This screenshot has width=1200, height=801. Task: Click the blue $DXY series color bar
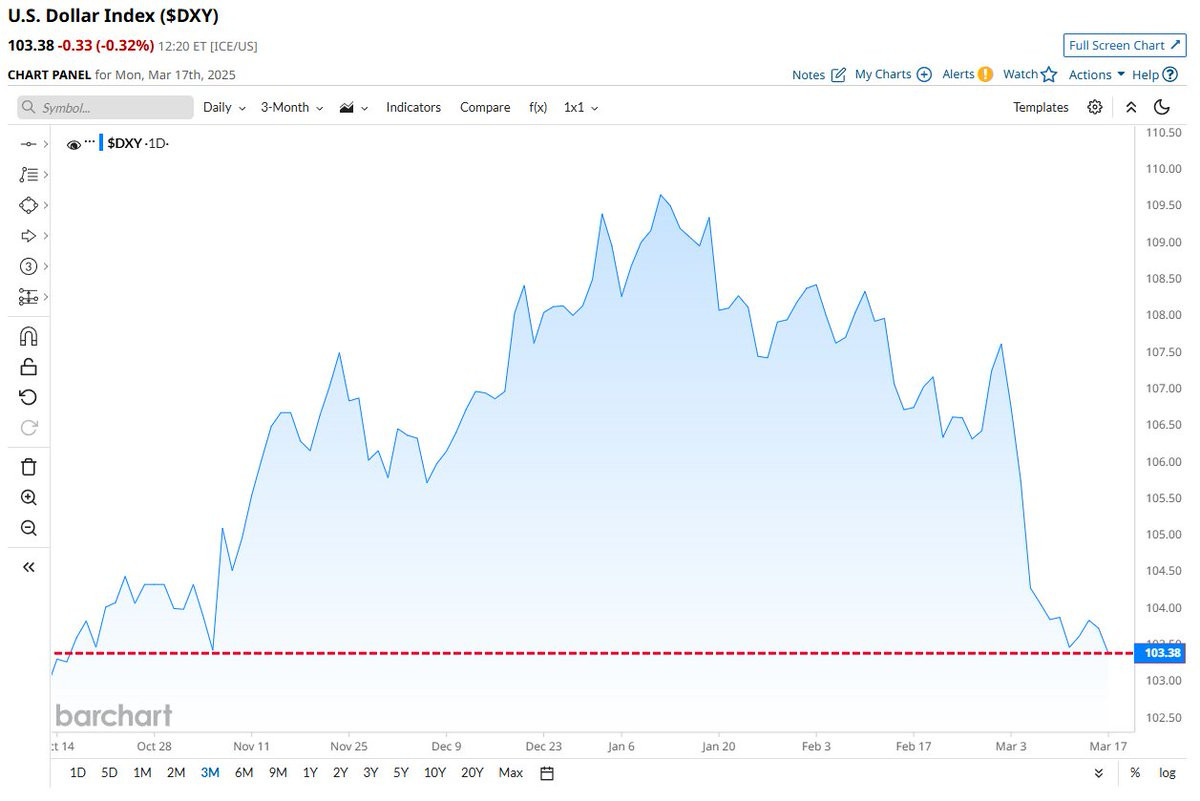point(101,143)
